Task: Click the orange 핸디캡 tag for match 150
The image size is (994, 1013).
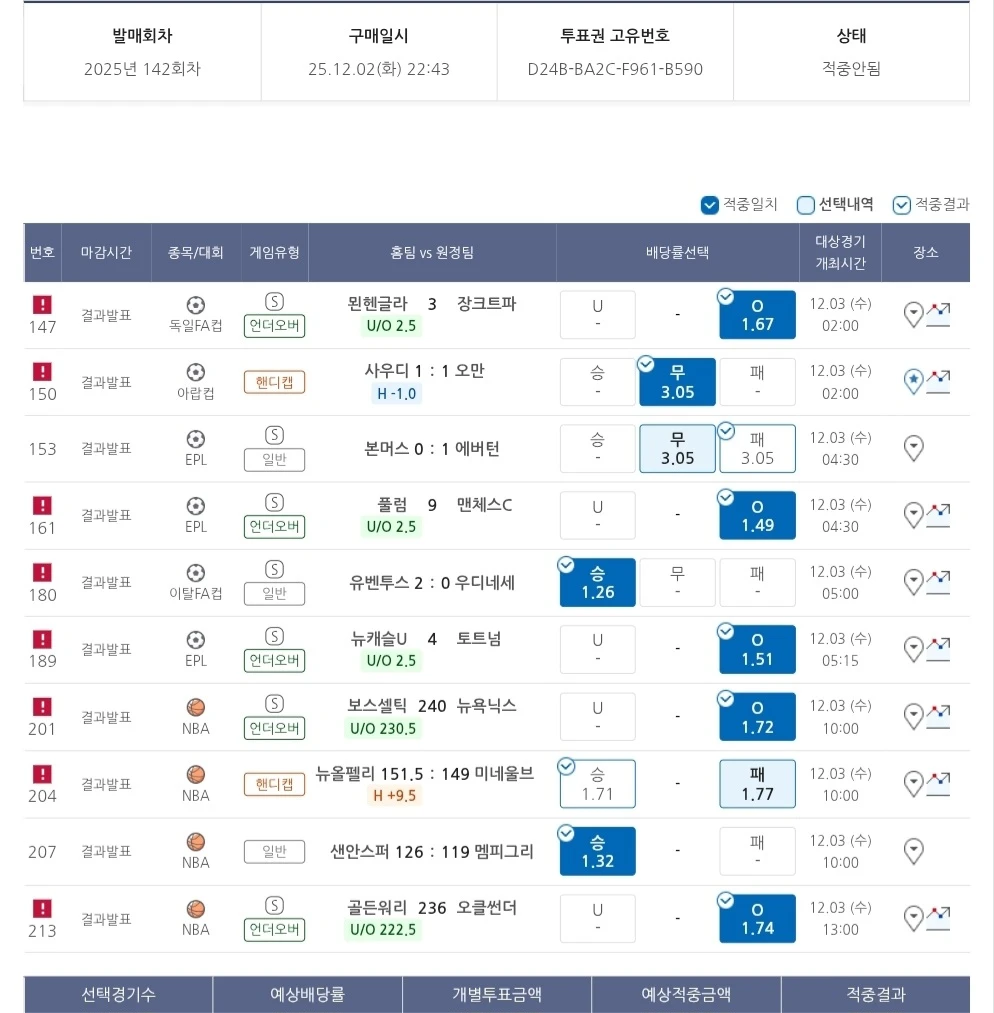Action: pyautogui.click(x=274, y=382)
